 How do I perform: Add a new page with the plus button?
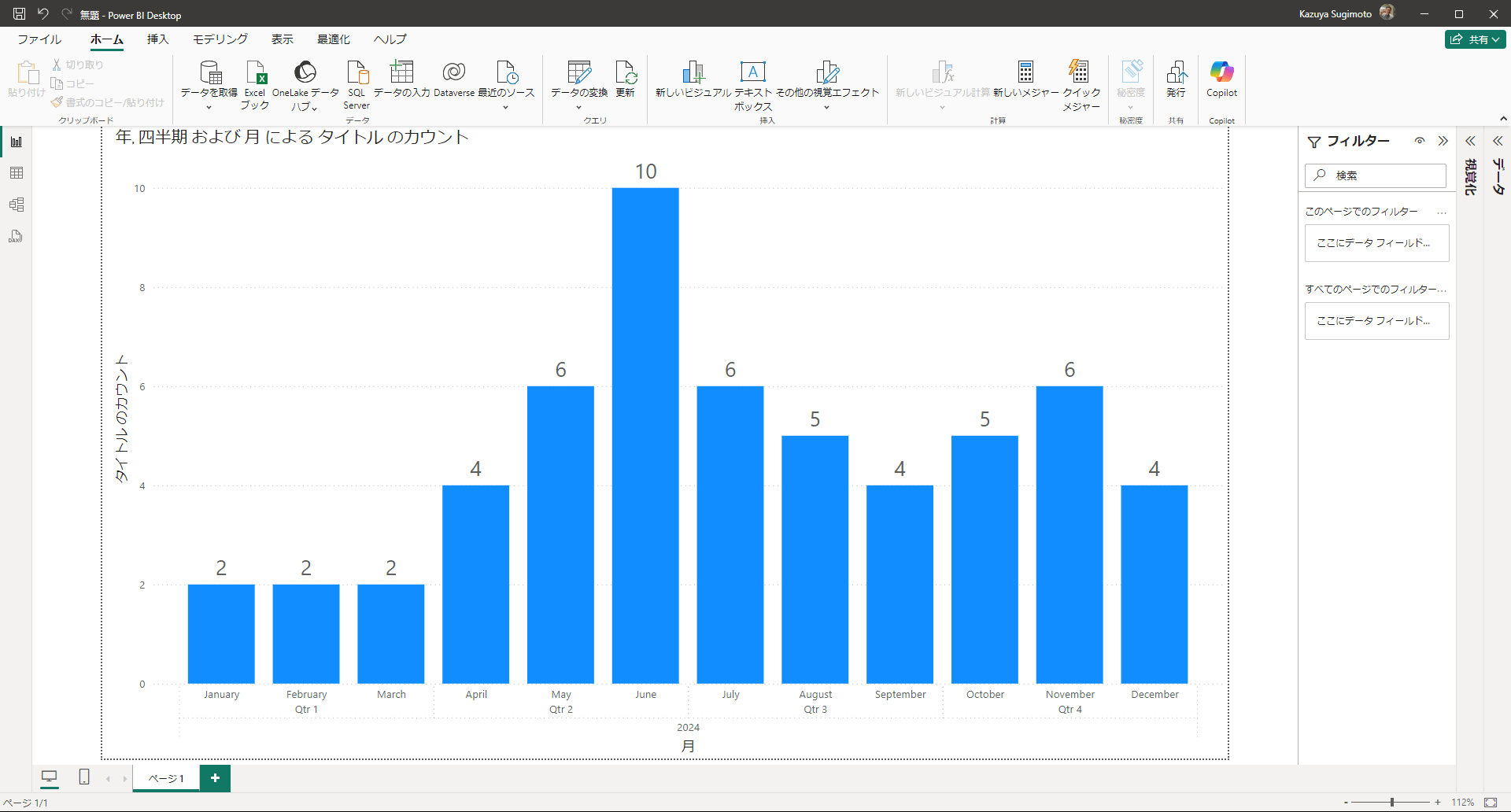pyautogui.click(x=215, y=778)
